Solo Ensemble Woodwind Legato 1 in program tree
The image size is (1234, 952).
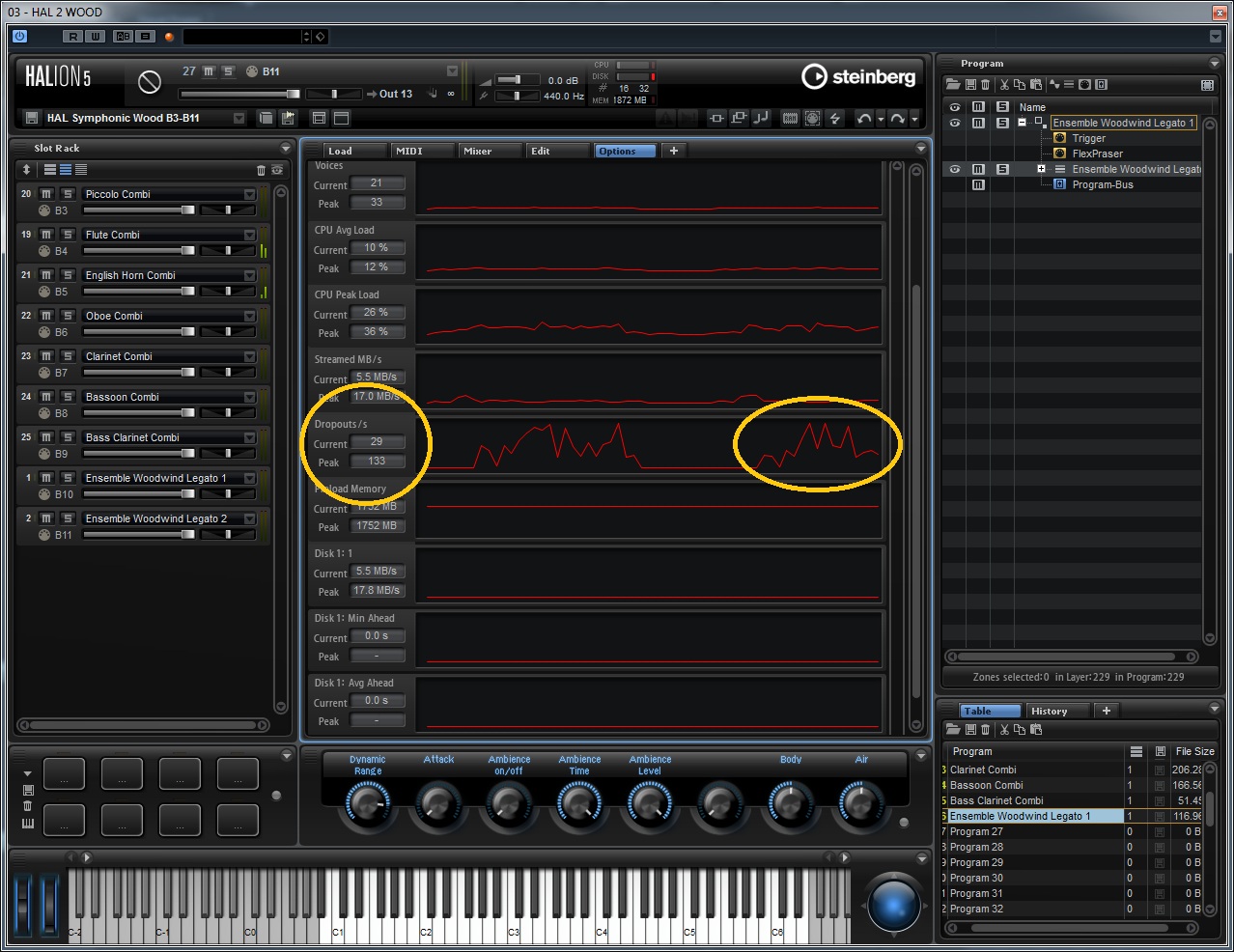(x=1002, y=123)
